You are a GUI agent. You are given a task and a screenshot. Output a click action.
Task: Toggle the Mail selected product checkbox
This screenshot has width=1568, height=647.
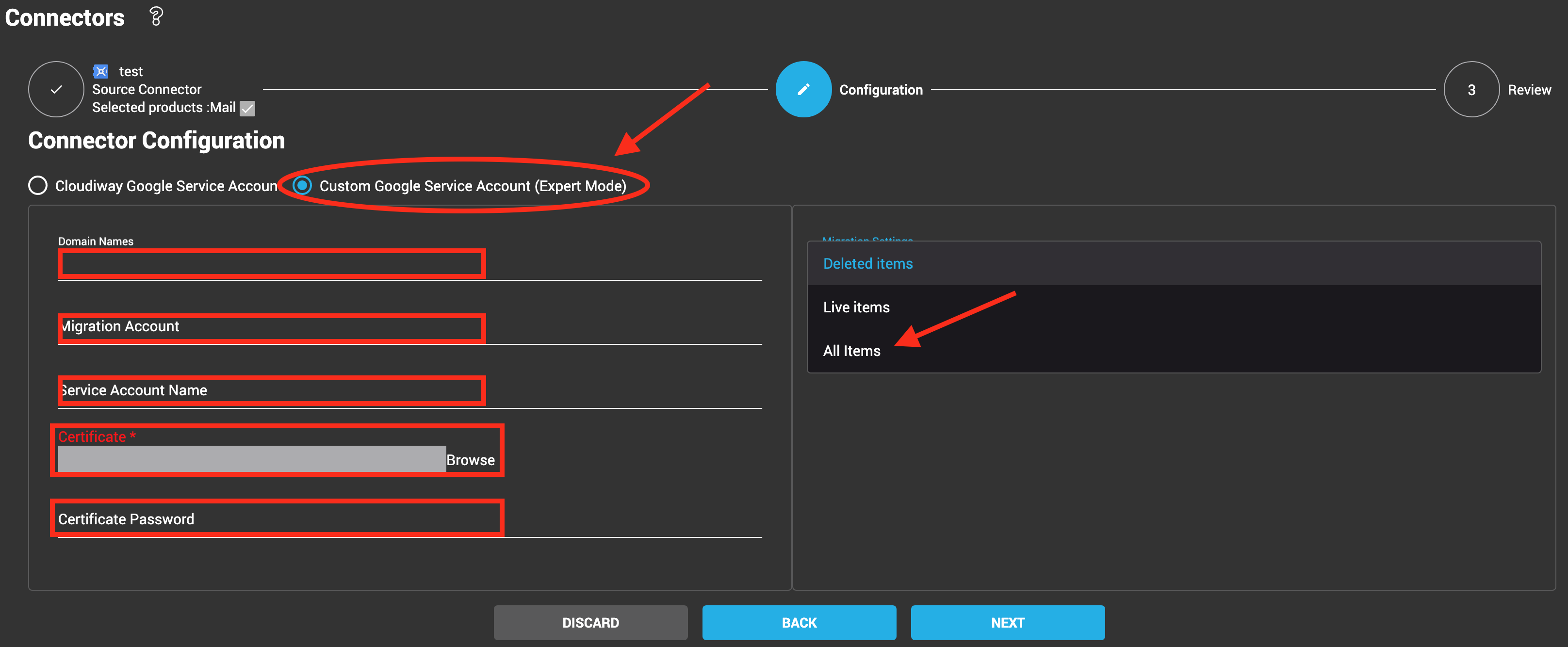tap(247, 108)
